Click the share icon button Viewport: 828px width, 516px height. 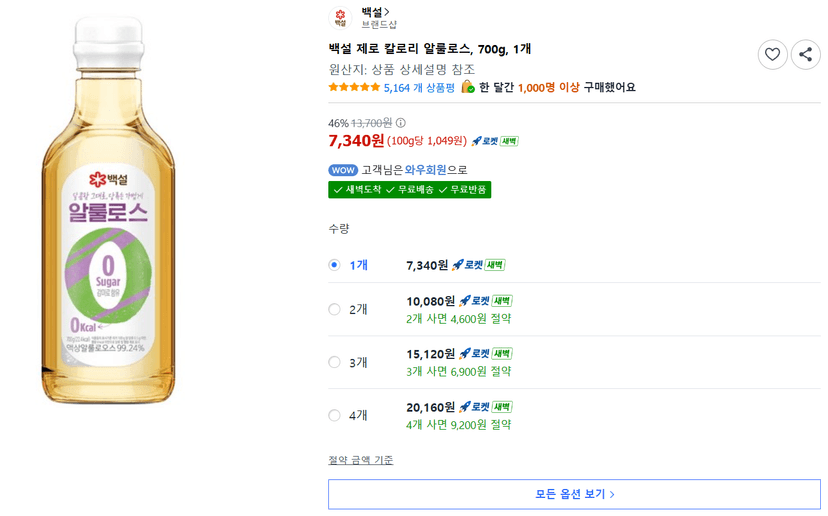click(805, 54)
